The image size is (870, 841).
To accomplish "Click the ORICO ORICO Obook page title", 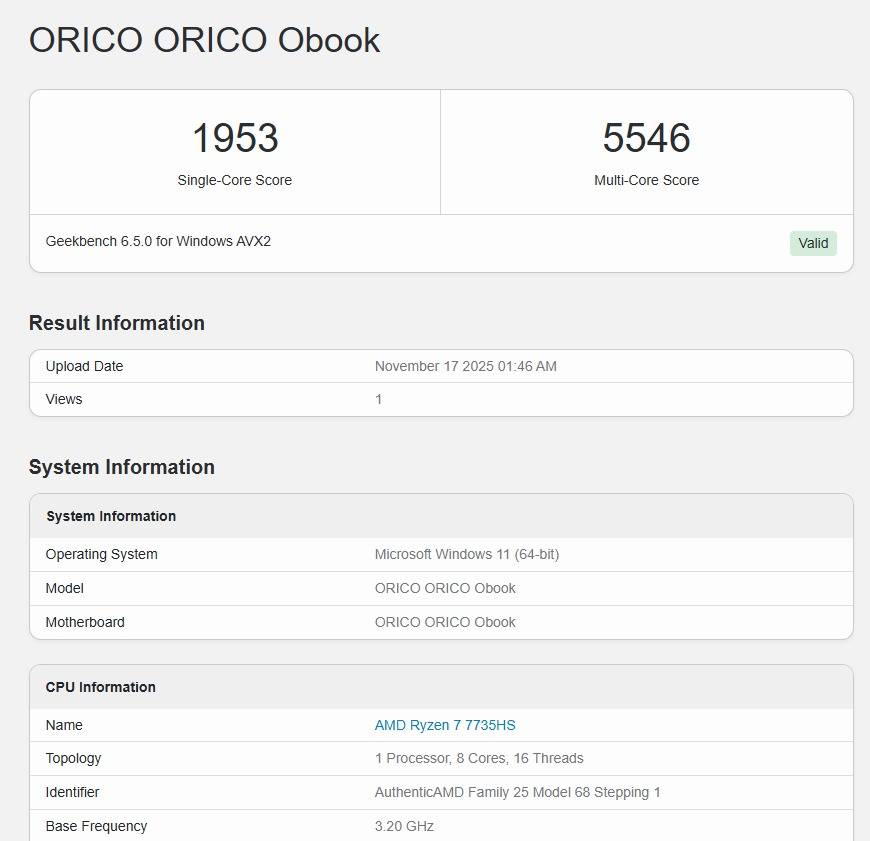I will [204, 40].
